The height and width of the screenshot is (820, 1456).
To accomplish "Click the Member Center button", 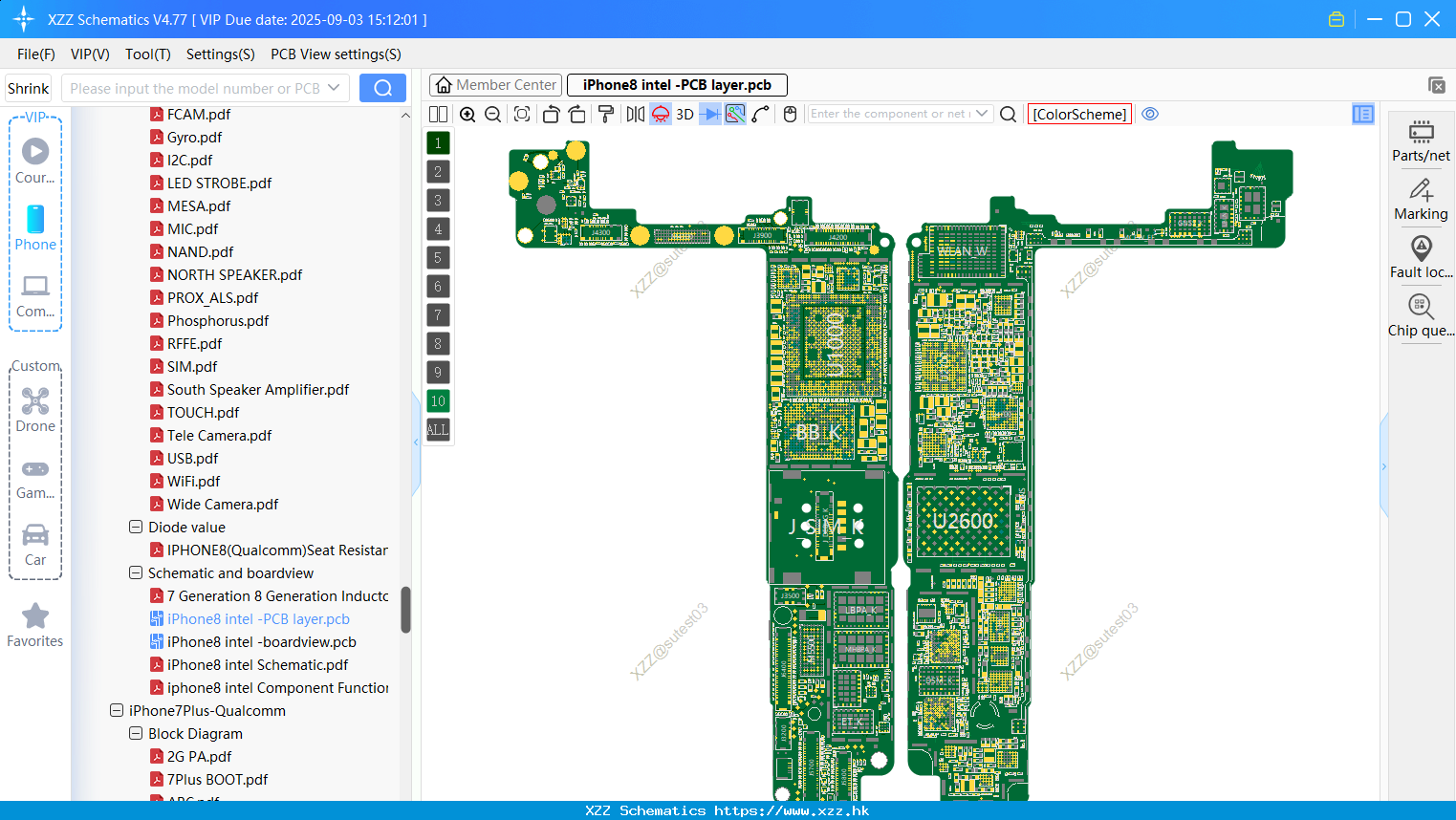I will 495,85.
